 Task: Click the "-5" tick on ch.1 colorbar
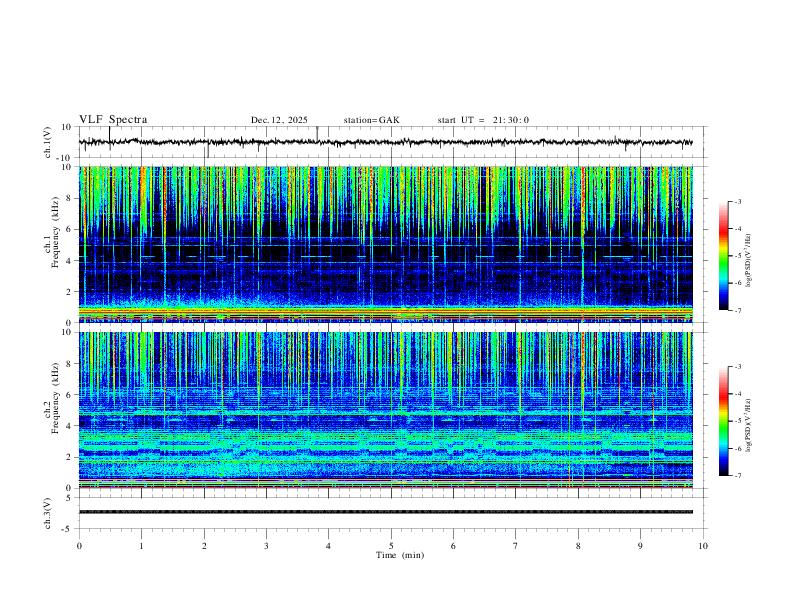pyautogui.click(x=737, y=256)
